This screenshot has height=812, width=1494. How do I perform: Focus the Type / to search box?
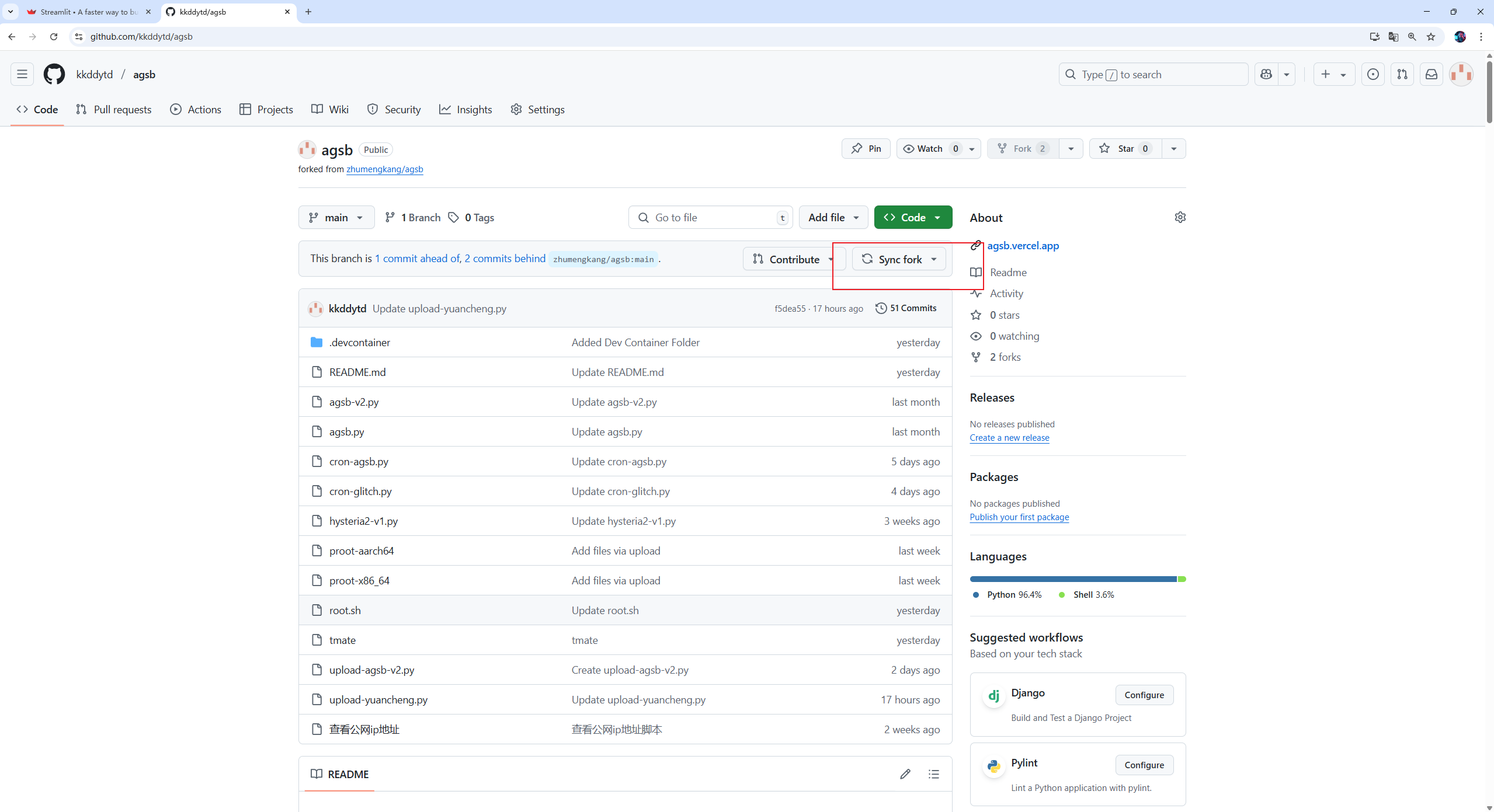click(1153, 74)
